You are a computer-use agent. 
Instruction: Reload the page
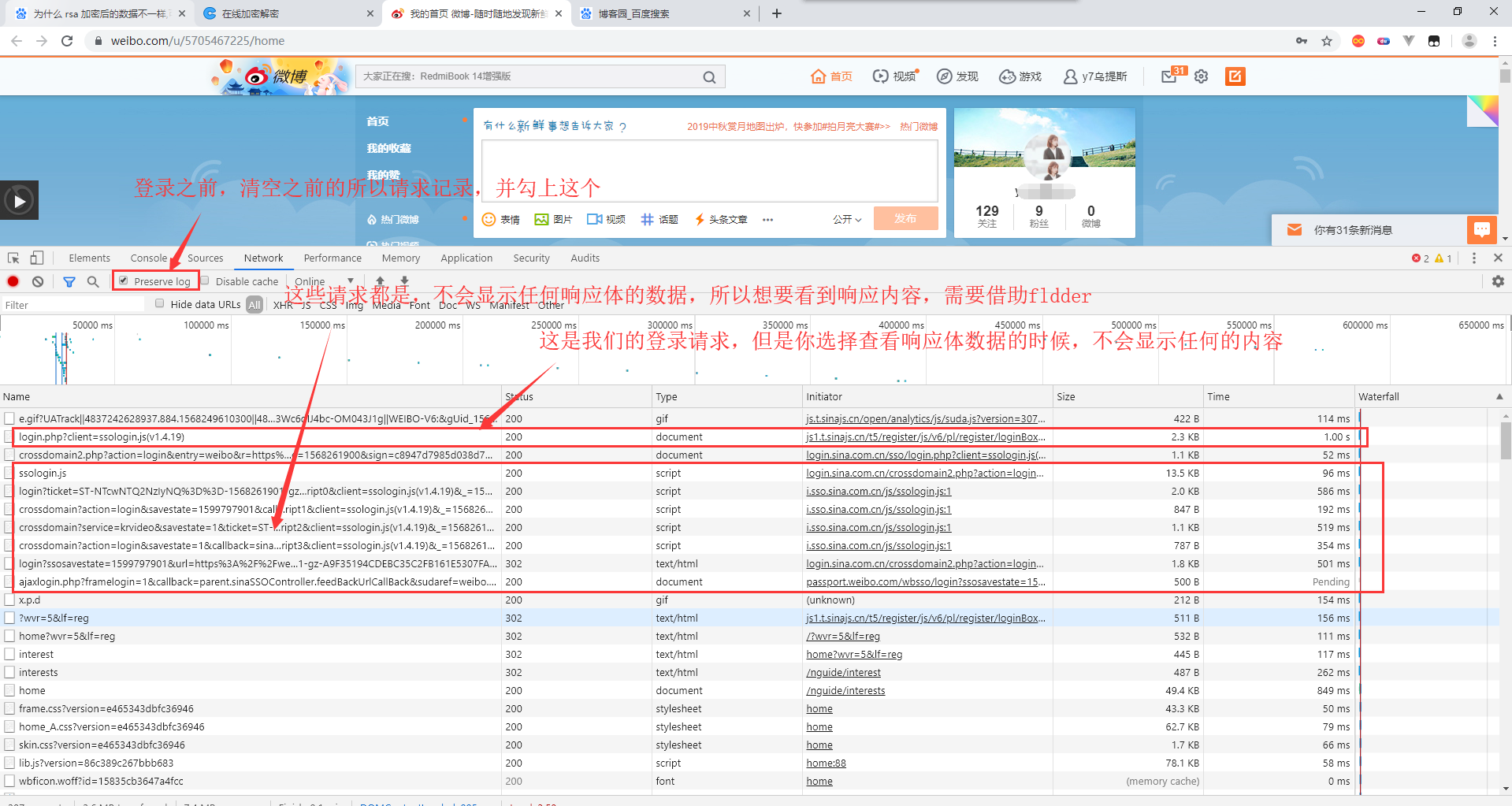pyautogui.click(x=67, y=41)
